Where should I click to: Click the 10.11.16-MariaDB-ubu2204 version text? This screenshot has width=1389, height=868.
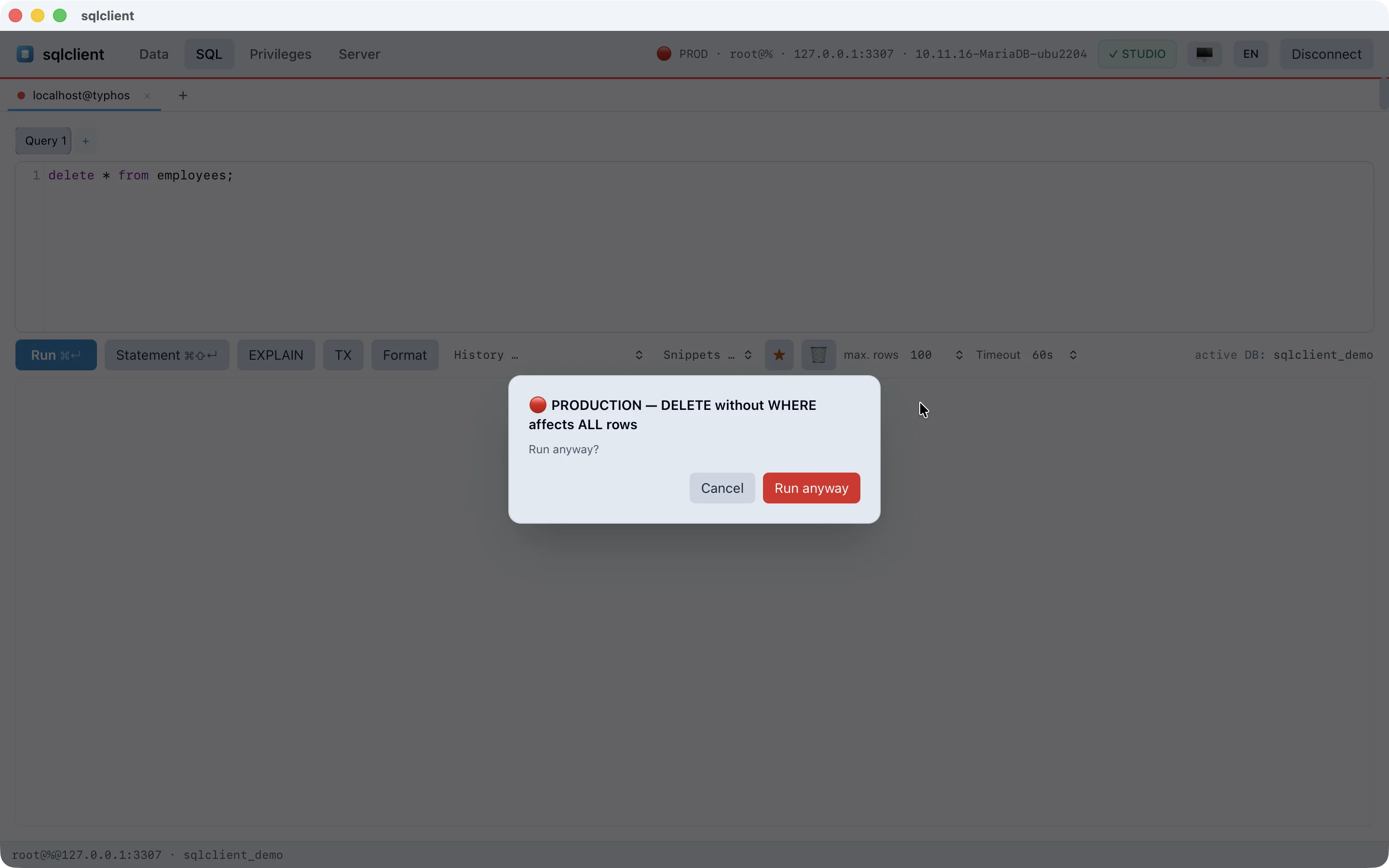1000,54
